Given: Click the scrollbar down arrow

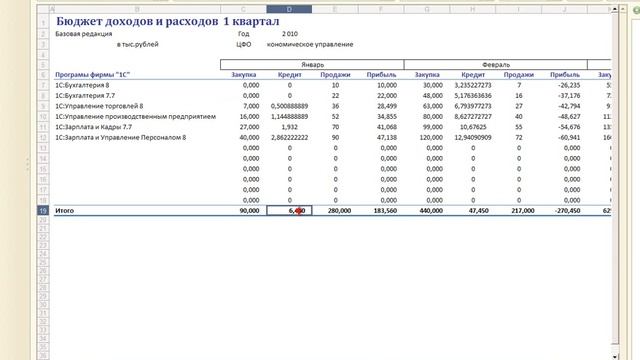Looking at the screenshot, I should coord(615,356).
